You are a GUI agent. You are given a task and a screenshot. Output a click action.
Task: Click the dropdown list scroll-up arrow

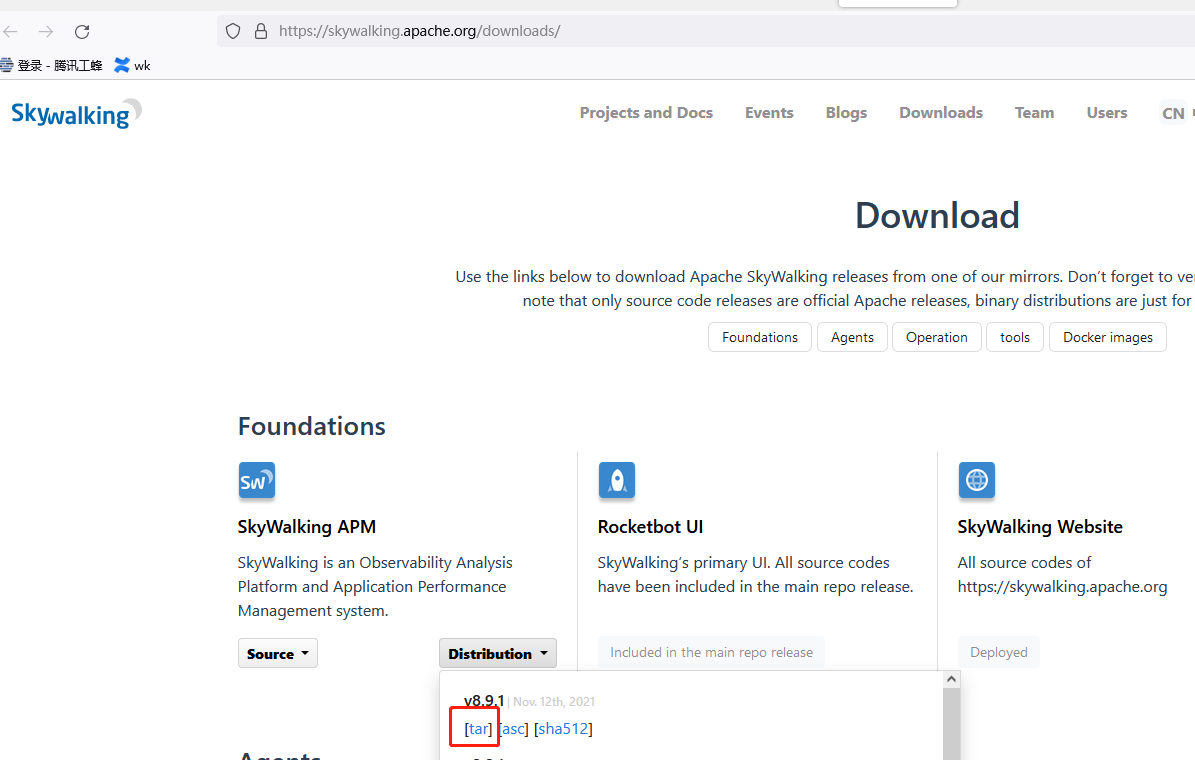click(951, 679)
